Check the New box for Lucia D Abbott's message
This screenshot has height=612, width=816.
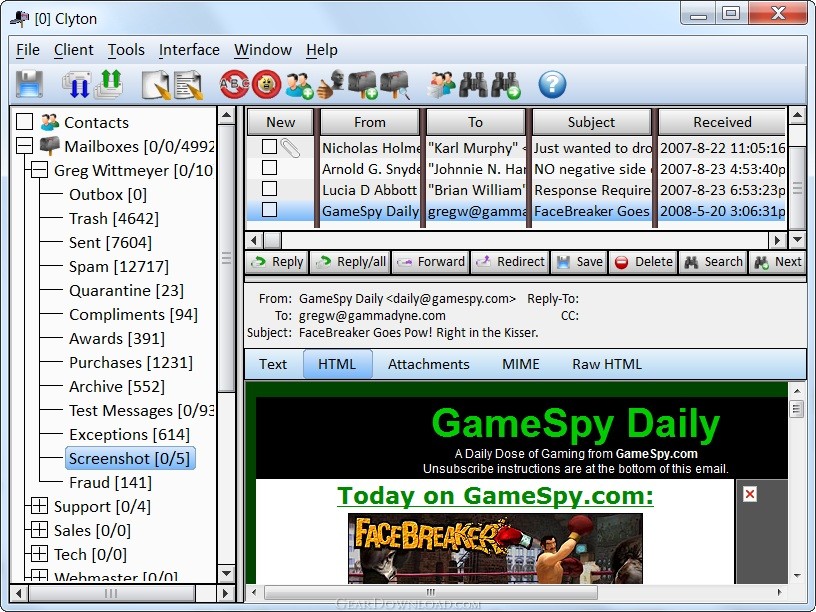pos(269,189)
